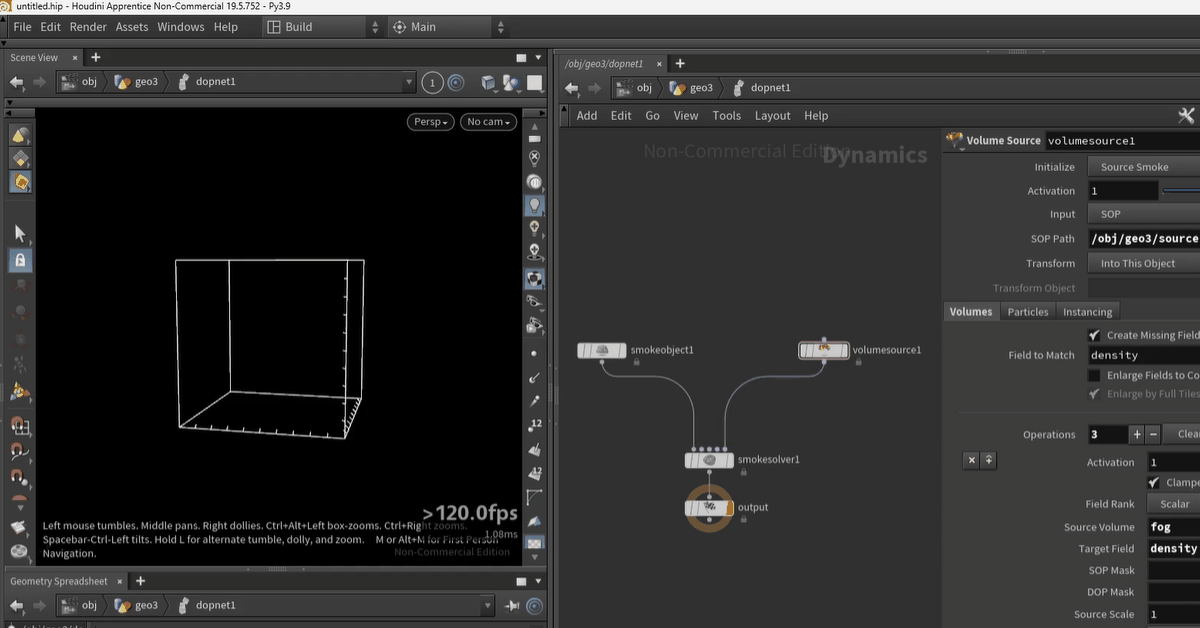
Task: Click the wrench icon in network editor
Action: (1187, 115)
